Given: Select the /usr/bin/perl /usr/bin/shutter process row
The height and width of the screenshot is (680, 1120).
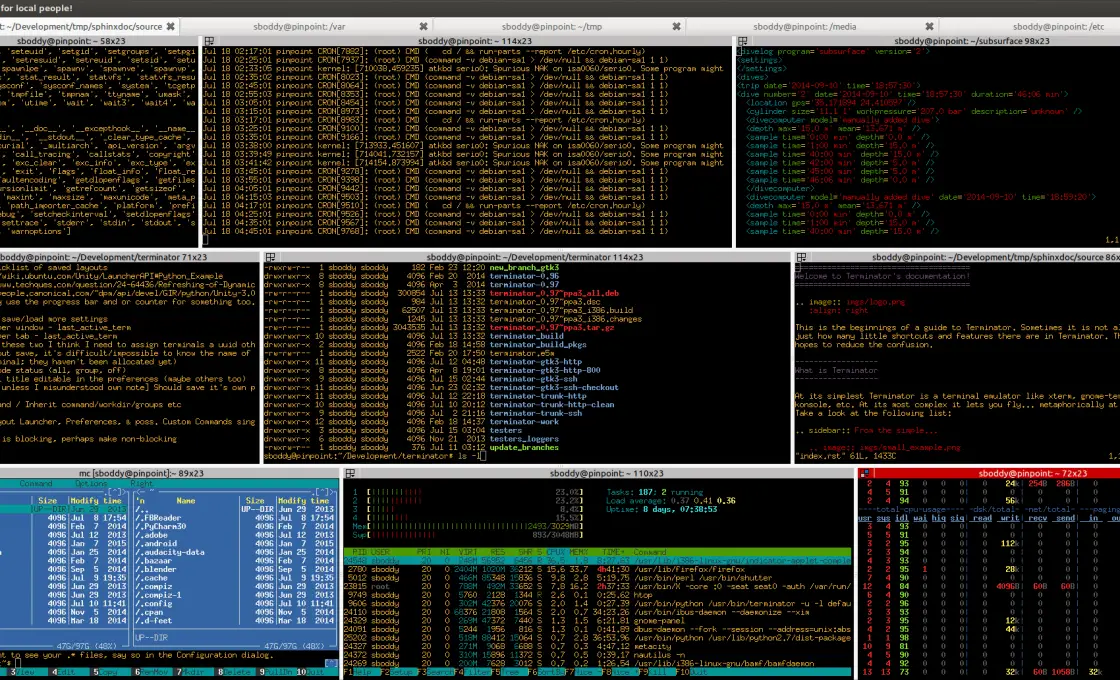Looking at the screenshot, I should point(597,578).
